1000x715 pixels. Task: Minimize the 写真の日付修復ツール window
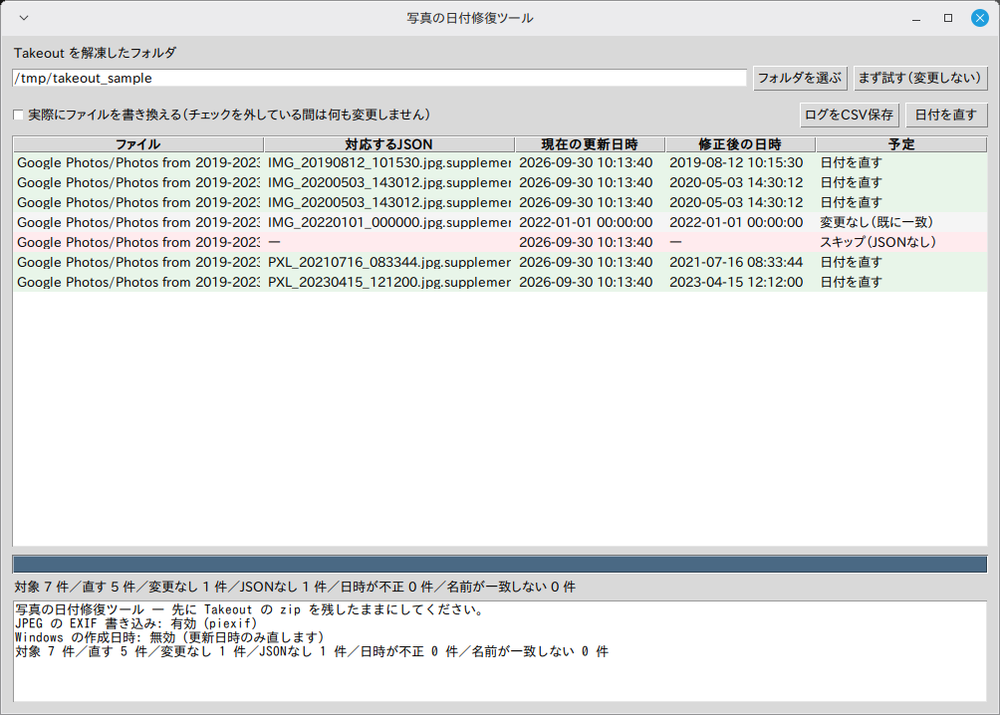tap(916, 18)
